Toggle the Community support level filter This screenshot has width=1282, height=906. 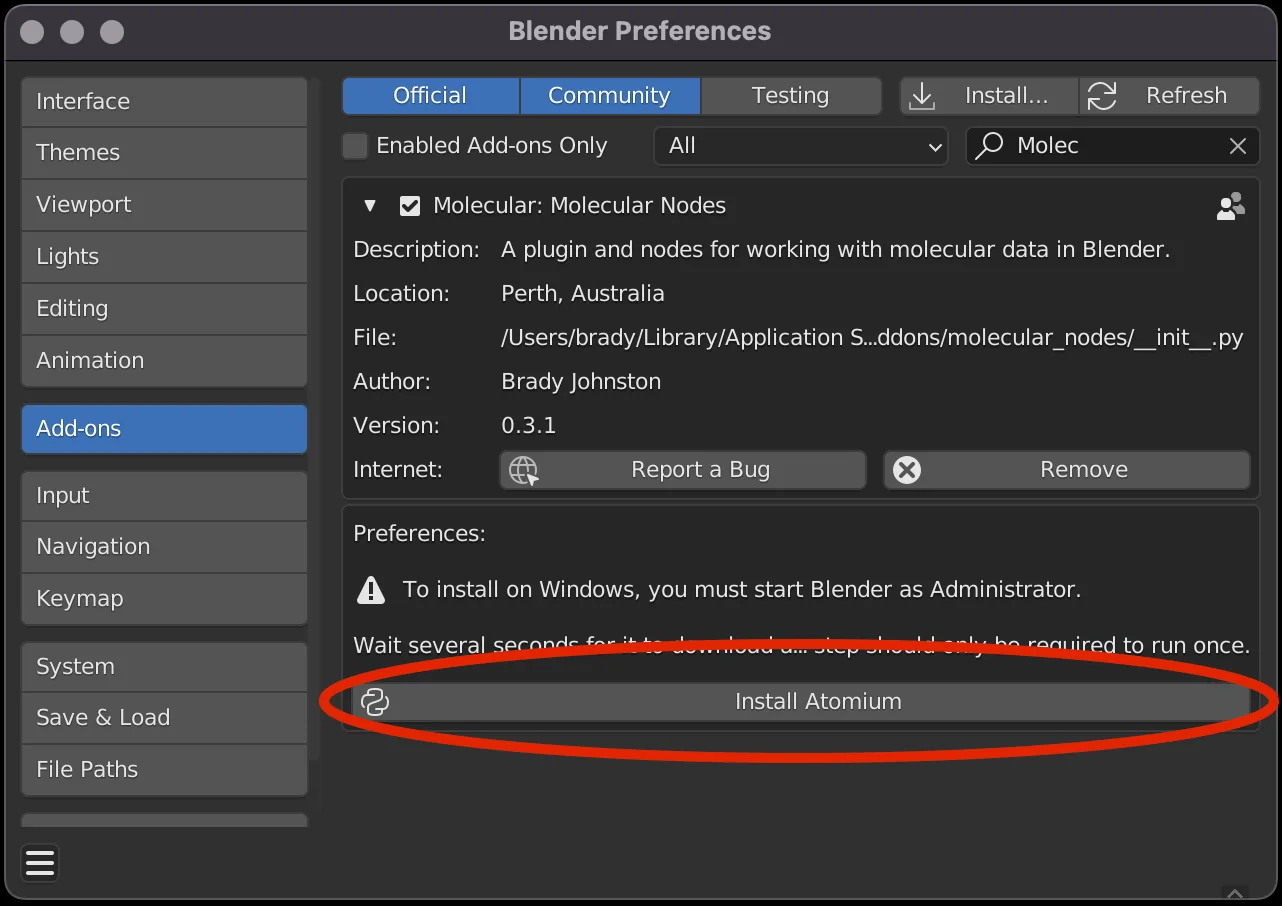point(609,96)
